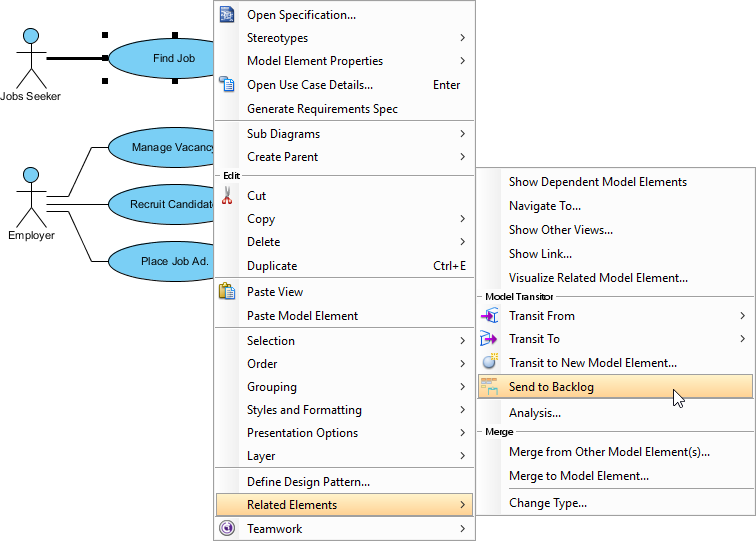Choose Show Link... in the submenu
The width and height of the screenshot is (756, 541).
point(615,254)
